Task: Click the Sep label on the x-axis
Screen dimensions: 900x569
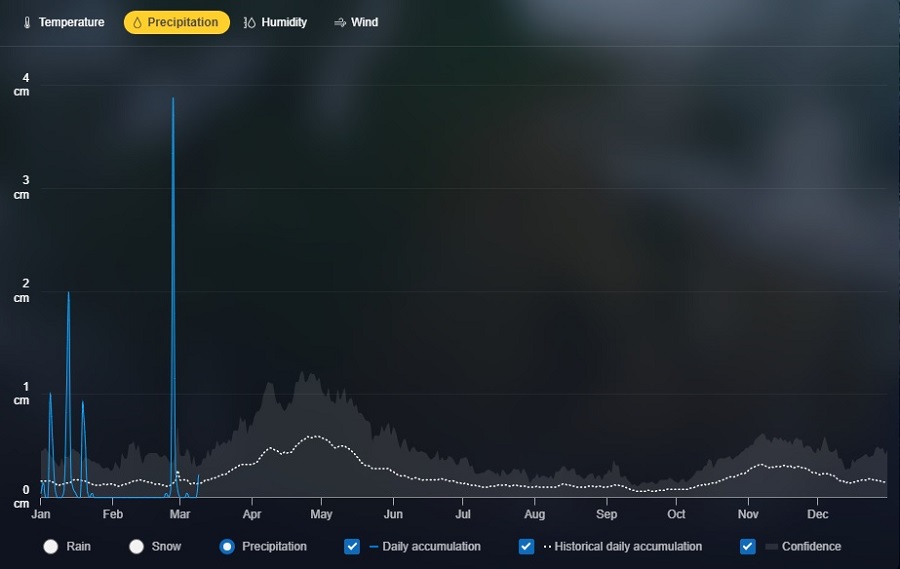Action: 606,515
